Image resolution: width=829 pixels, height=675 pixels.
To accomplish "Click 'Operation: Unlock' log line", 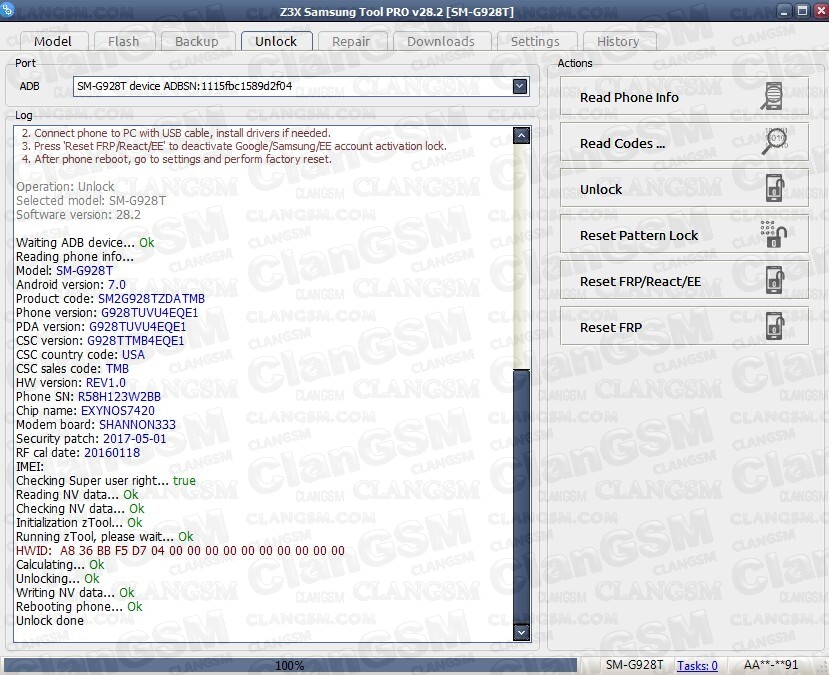I will tap(65, 187).
